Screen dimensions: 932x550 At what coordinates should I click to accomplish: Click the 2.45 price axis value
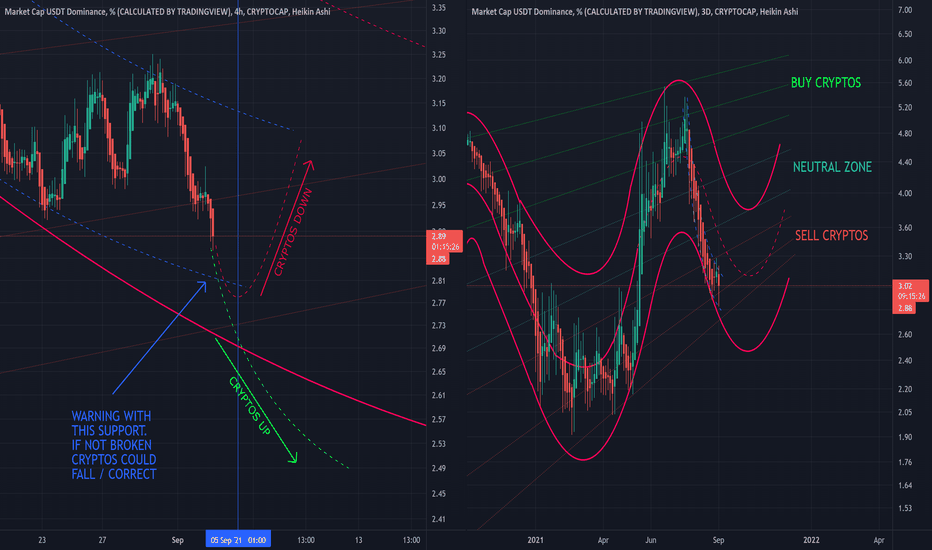[439, 494]
